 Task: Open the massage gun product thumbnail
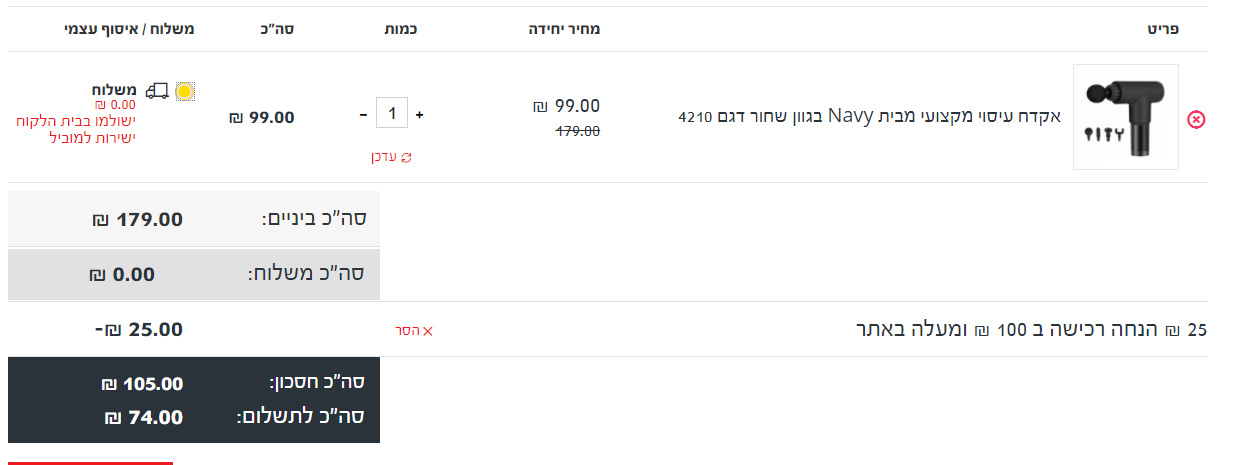pos(1125,117)
